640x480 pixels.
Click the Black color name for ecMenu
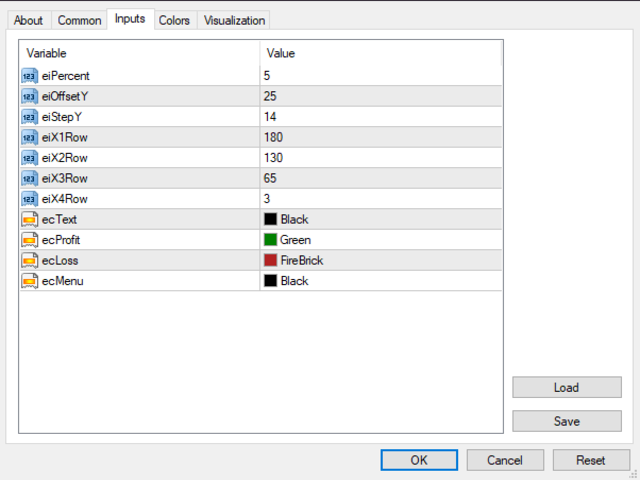coord(294,281)
